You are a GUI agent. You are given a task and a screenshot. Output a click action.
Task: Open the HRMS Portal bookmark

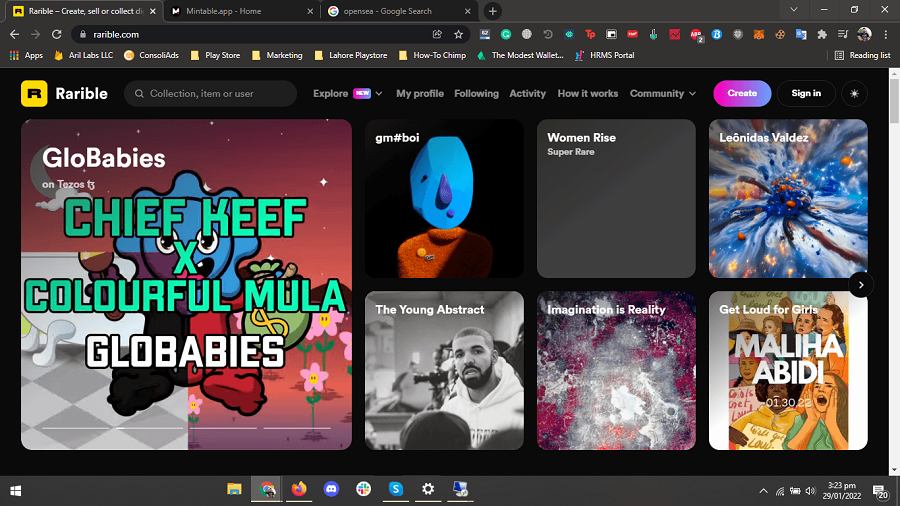coord(604,55)
